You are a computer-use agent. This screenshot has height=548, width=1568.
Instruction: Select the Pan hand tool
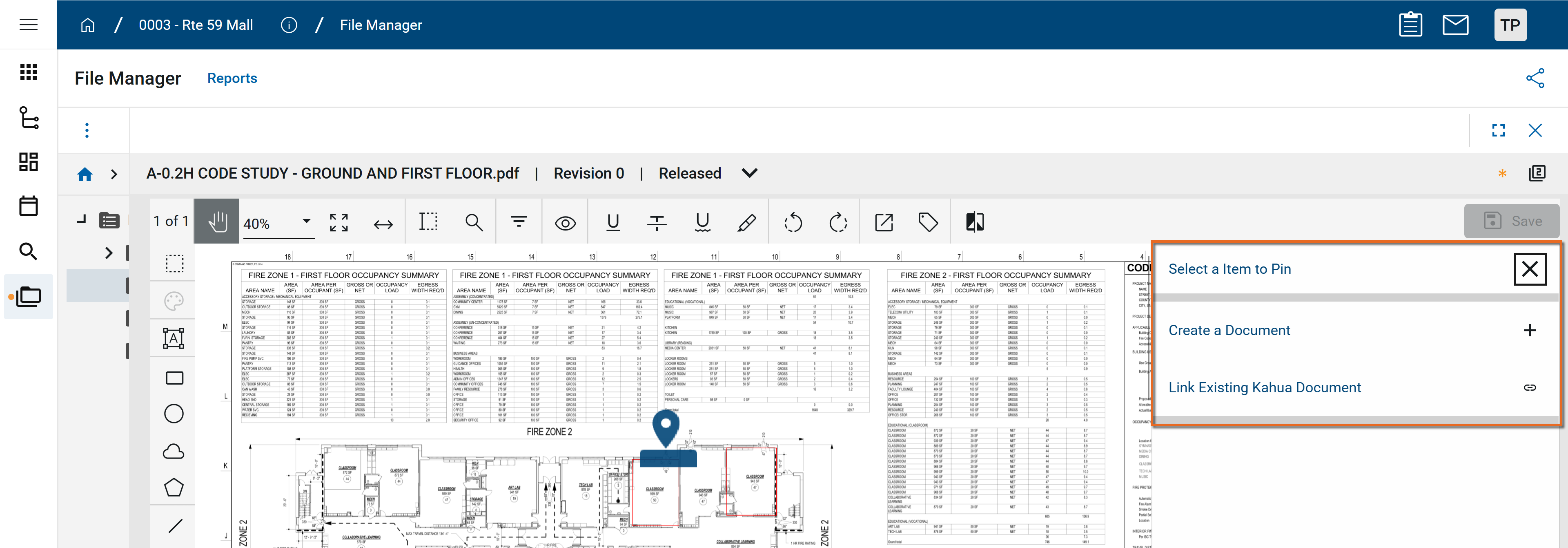click(217, 222)
